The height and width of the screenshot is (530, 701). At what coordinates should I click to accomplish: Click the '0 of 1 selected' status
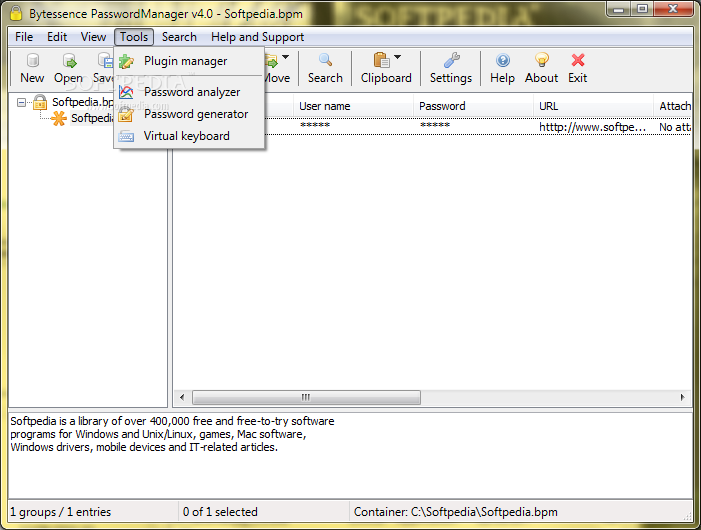pos(220,512)
